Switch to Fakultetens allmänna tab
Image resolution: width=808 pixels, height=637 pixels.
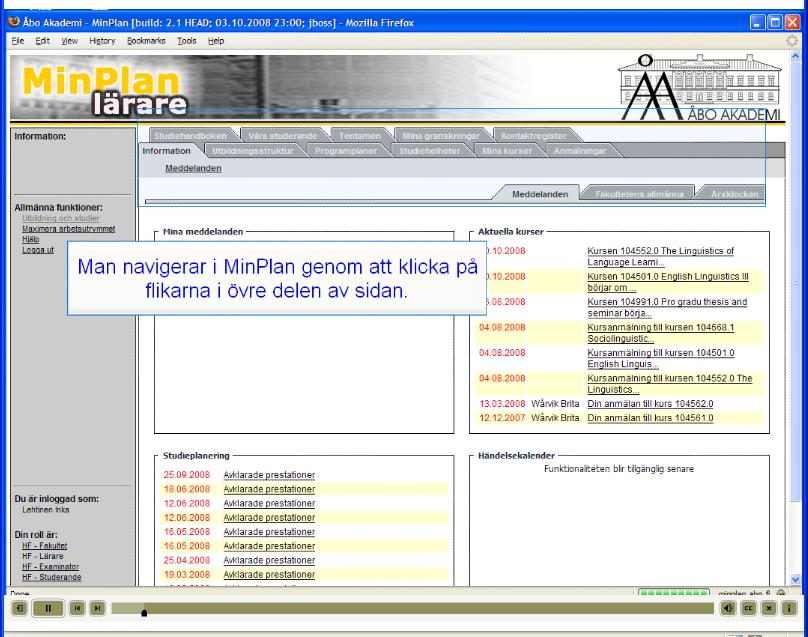pyautogui.click(x=639, y=194)
